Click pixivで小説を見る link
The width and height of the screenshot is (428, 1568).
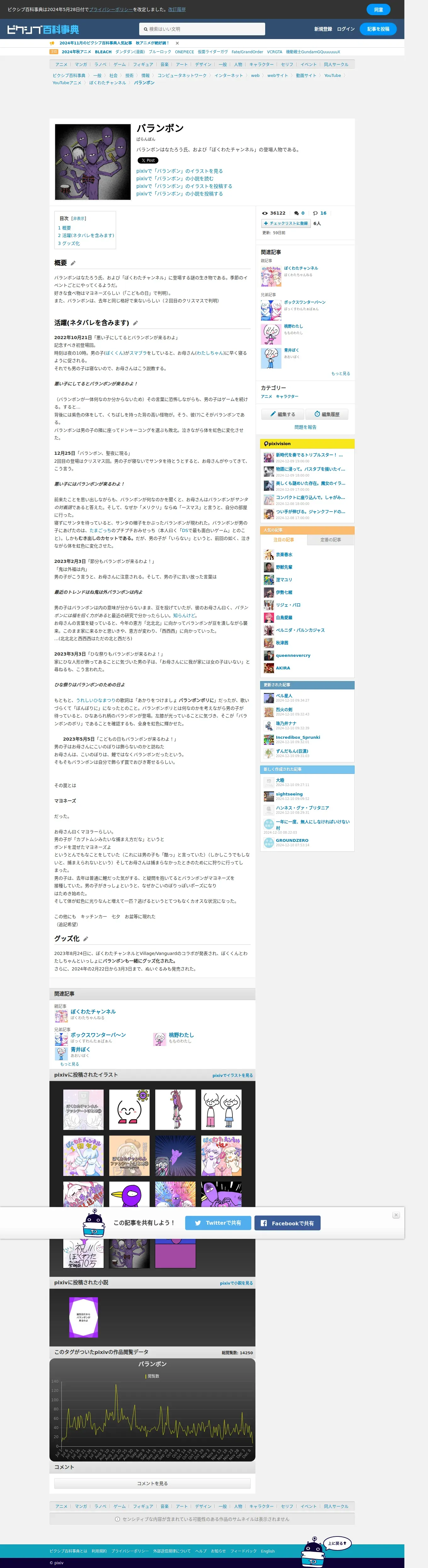[237, 1283]
